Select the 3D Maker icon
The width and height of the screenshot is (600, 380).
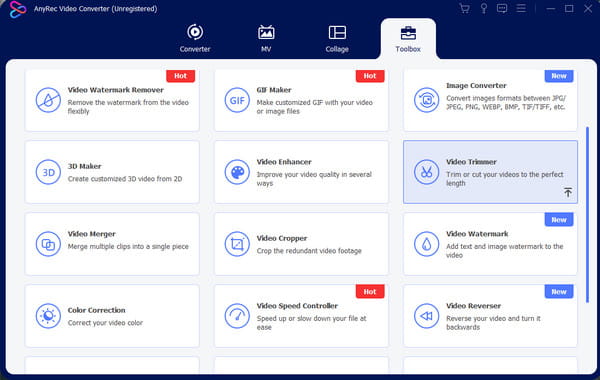(x=48, y=172)
